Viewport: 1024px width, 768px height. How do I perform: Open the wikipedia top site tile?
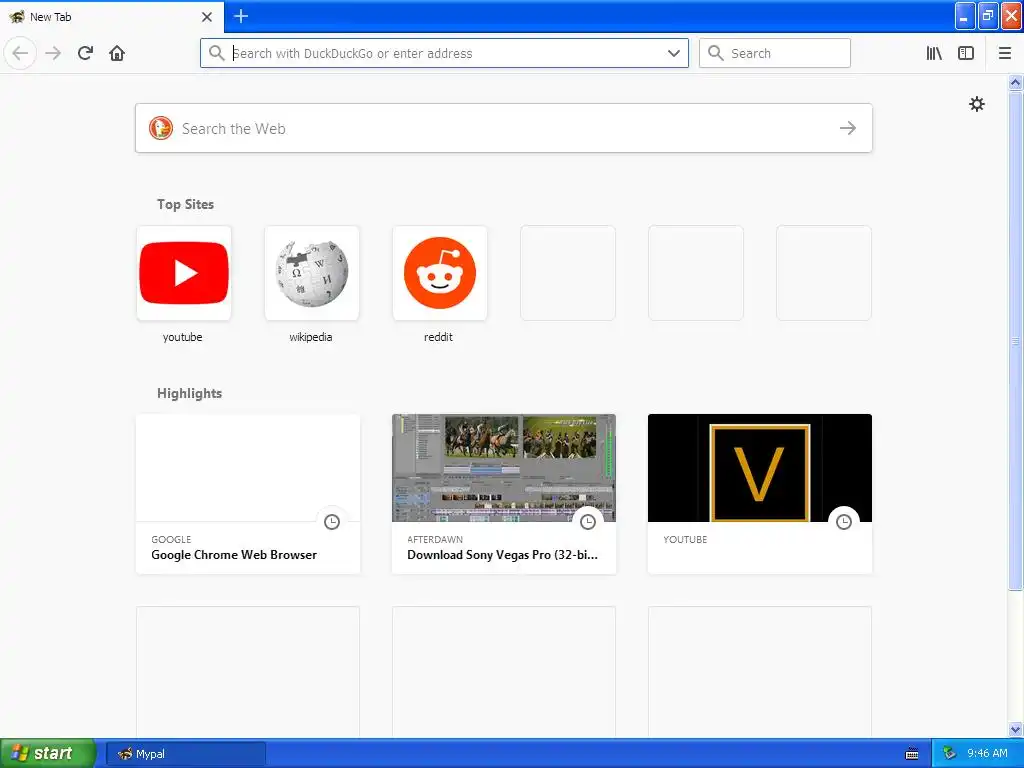(312, 273)
